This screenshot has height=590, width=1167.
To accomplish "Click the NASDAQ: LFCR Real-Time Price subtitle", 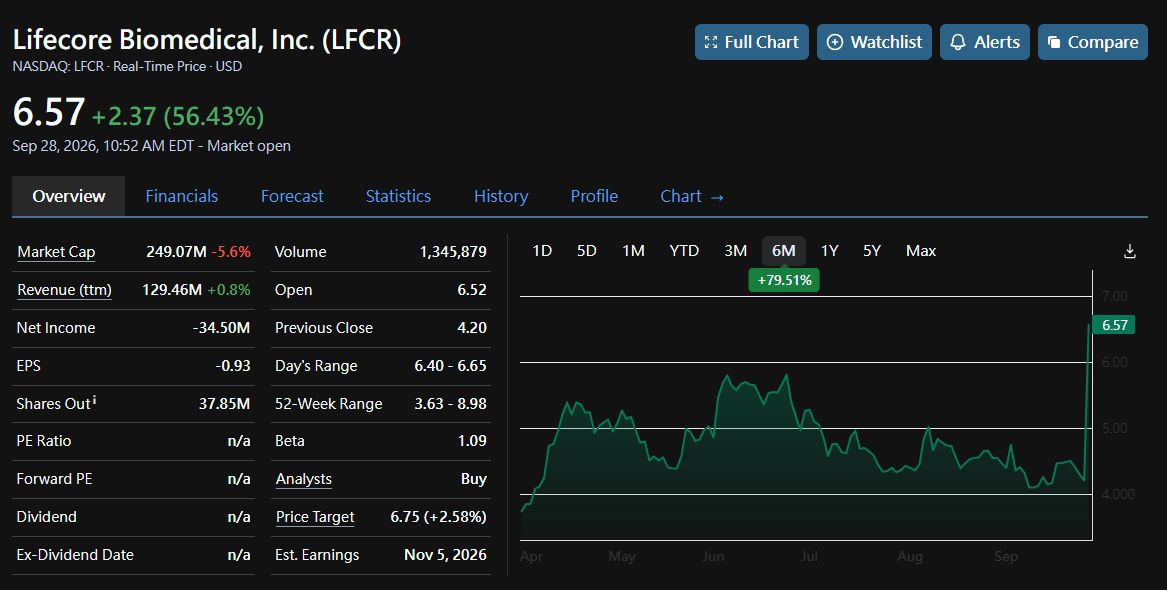I will point(127,66).
